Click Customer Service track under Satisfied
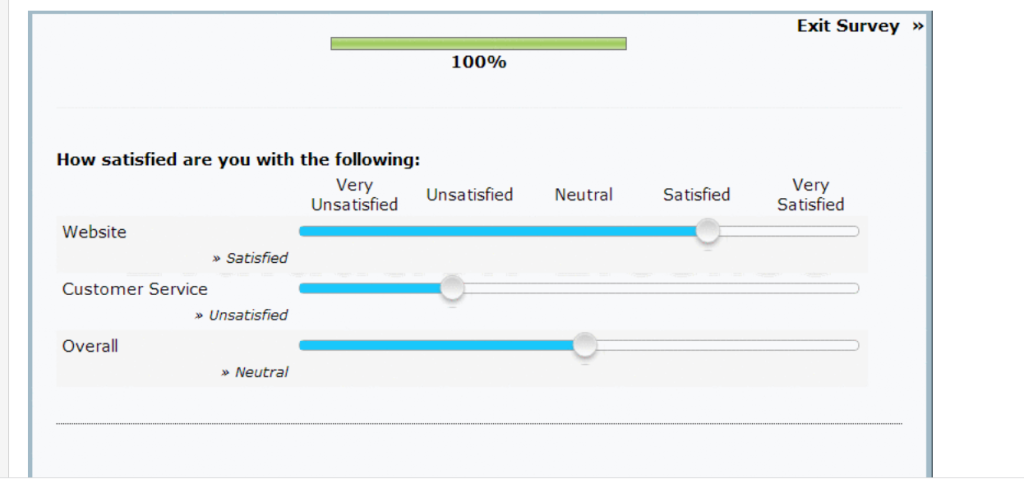The width and height of the screenshot is (1024, 479). click(x=697, y=288)
